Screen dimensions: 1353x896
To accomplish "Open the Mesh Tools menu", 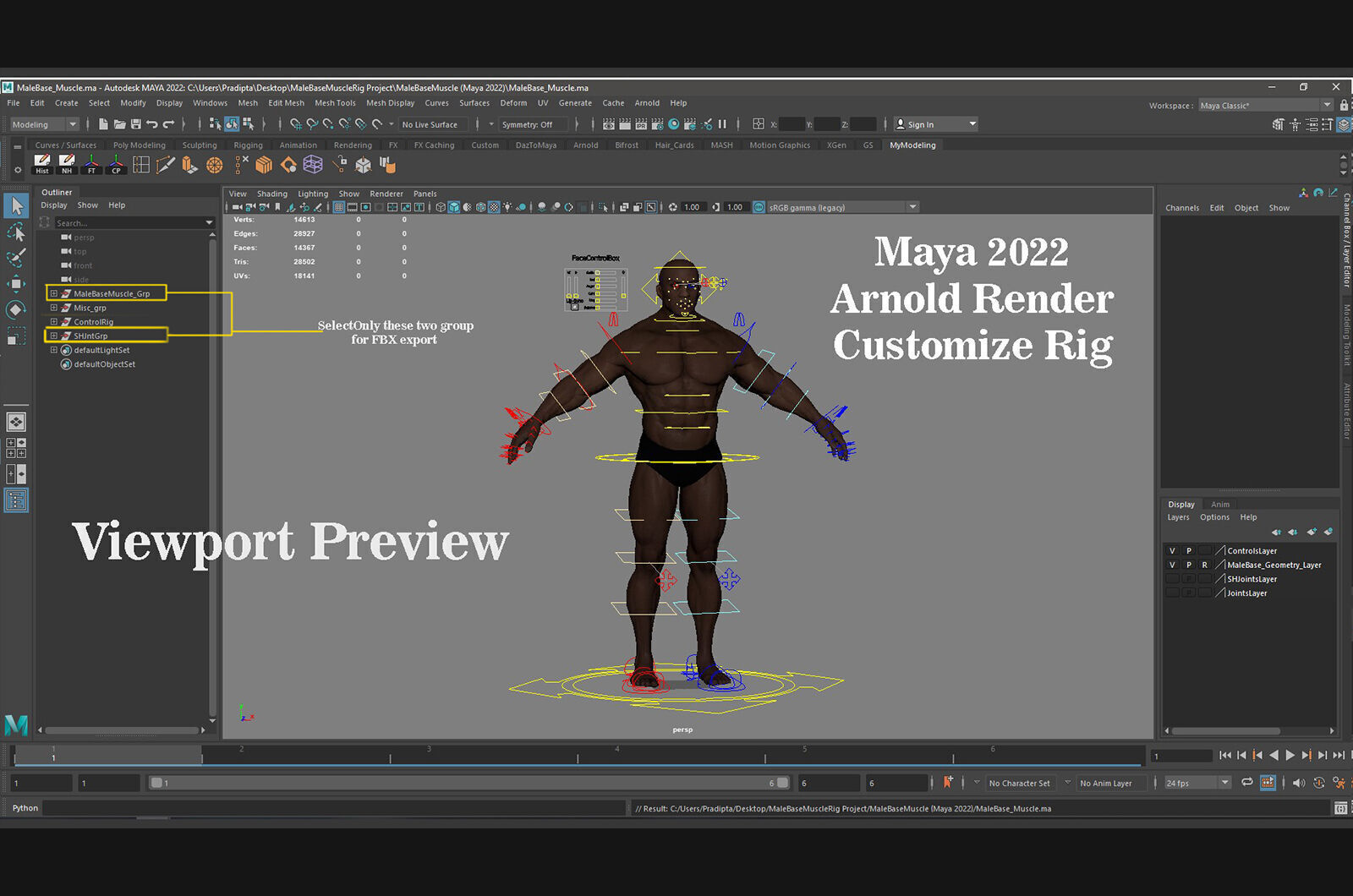I will (x=335, y=103).
